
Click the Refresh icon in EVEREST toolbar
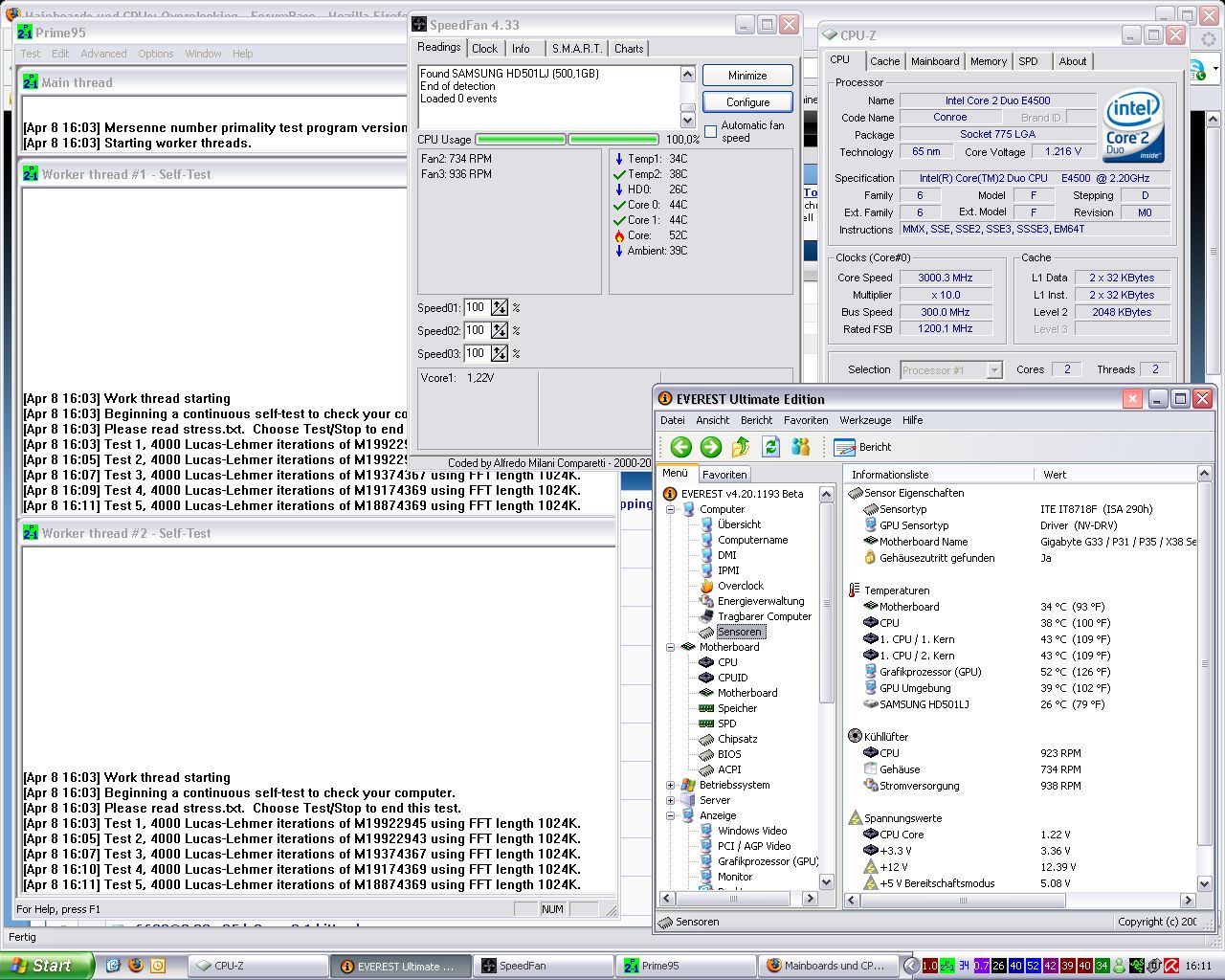click(x=770, y=447)
